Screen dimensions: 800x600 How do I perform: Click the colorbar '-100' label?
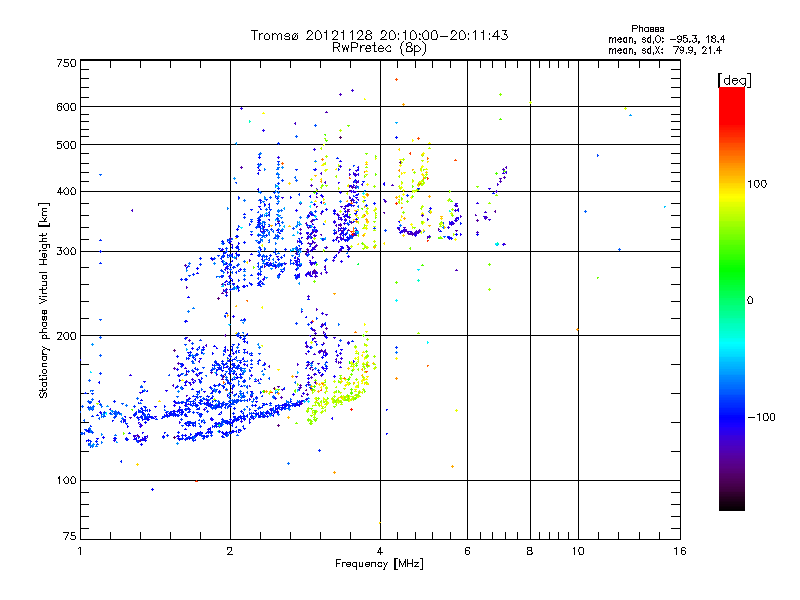click(761, 417)
